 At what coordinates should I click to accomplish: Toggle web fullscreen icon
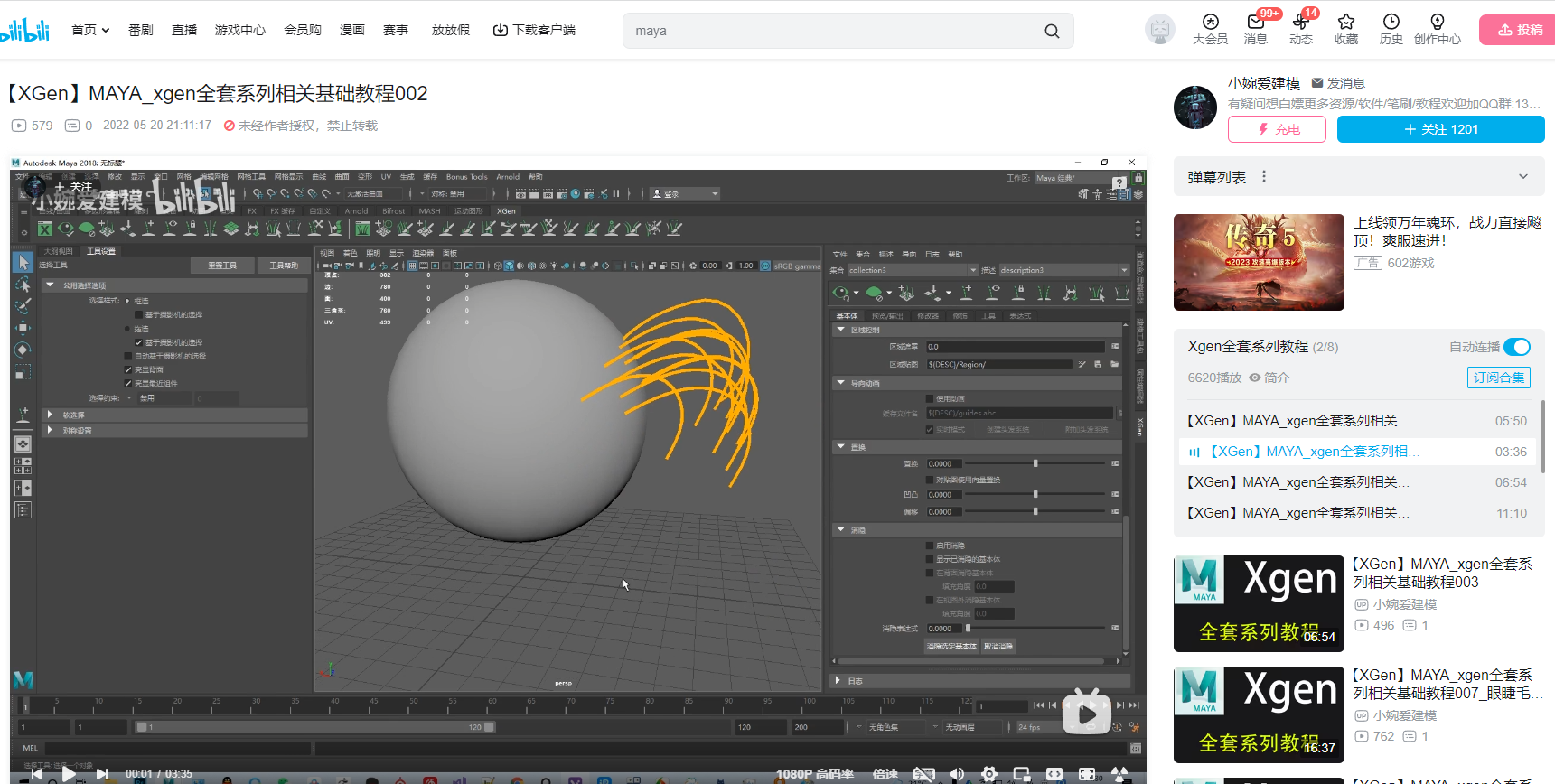point(1087,774)
